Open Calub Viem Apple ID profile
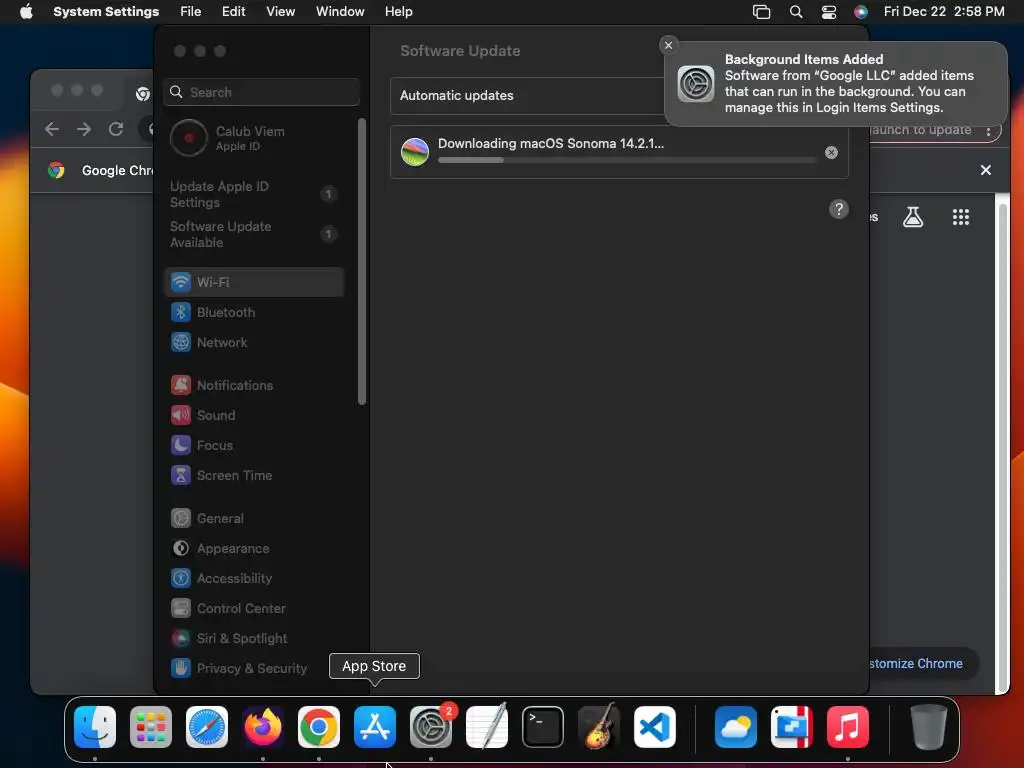Screen dimensions: 1024x768 [x=254, y=138]
